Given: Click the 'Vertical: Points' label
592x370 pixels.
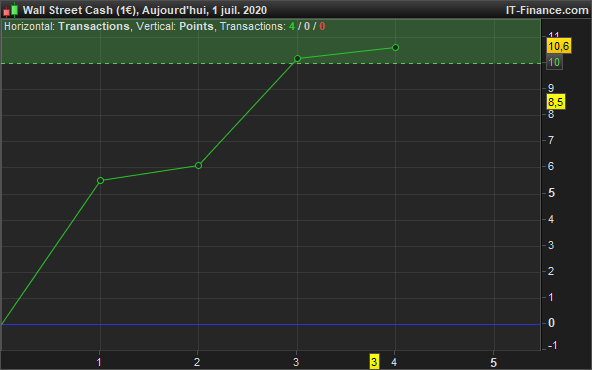Looking at the screenshot, I should 175,26.
